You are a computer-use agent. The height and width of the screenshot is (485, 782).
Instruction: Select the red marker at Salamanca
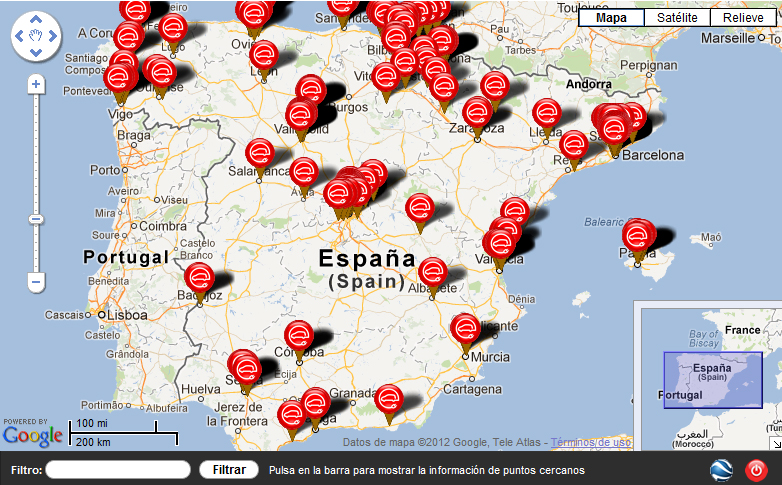point(259,154)
